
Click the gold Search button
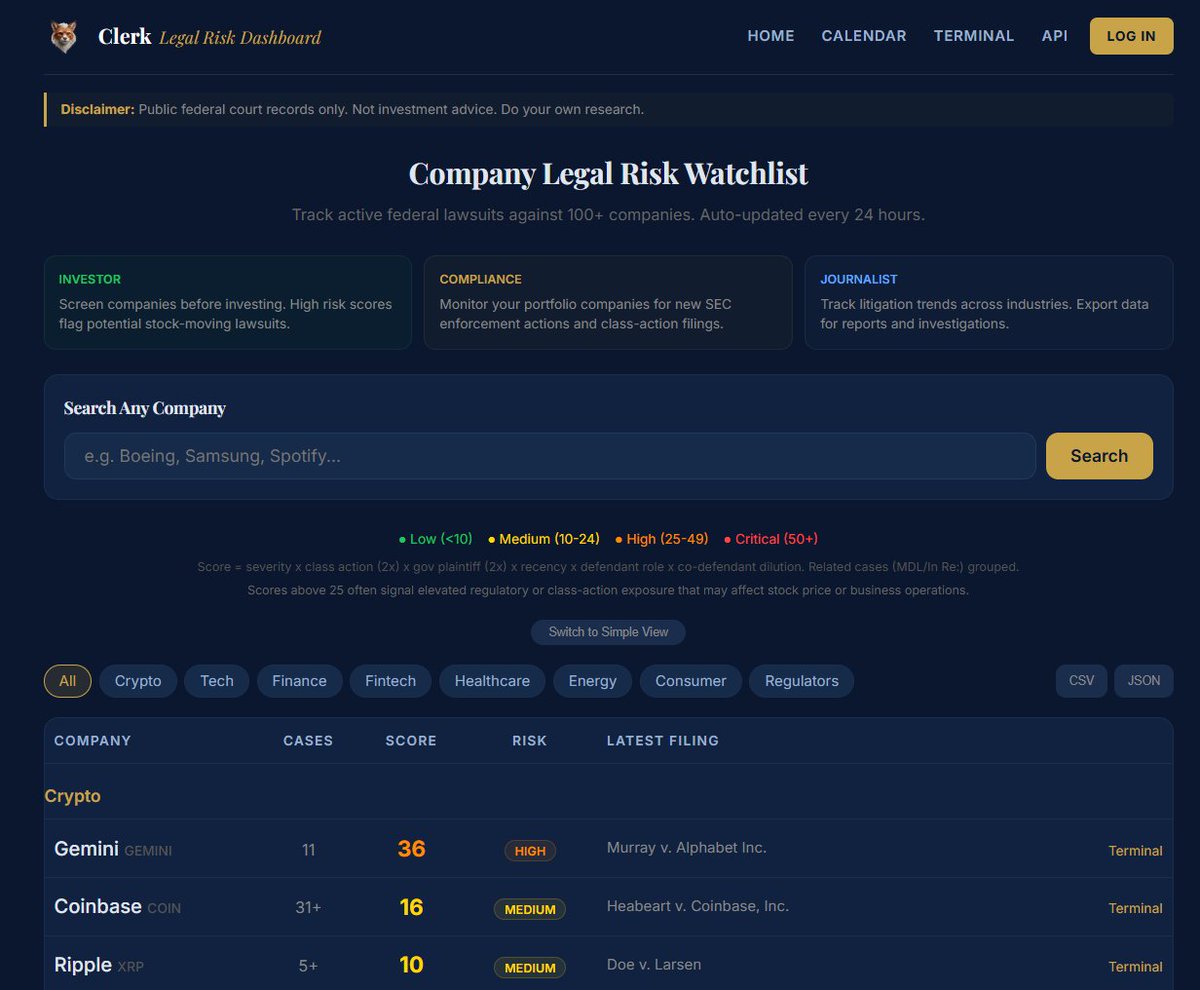click(x=1099, y=456)
